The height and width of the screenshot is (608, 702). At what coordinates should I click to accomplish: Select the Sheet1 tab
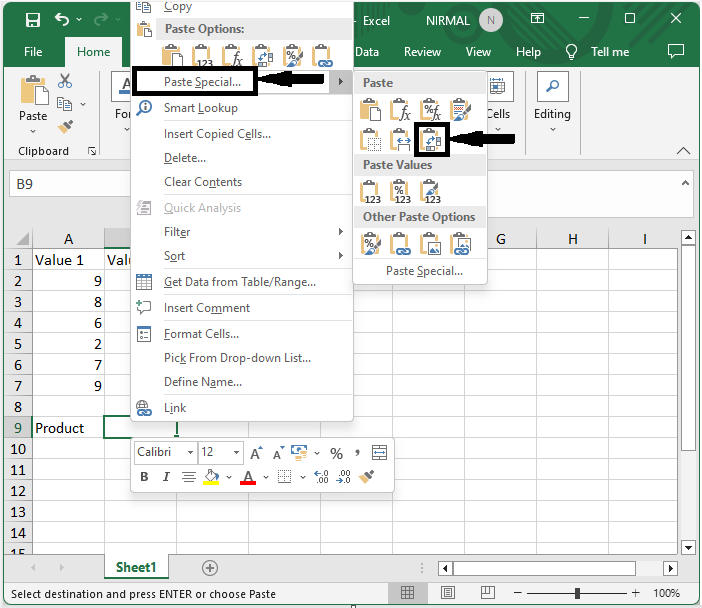tap(136, 567)
